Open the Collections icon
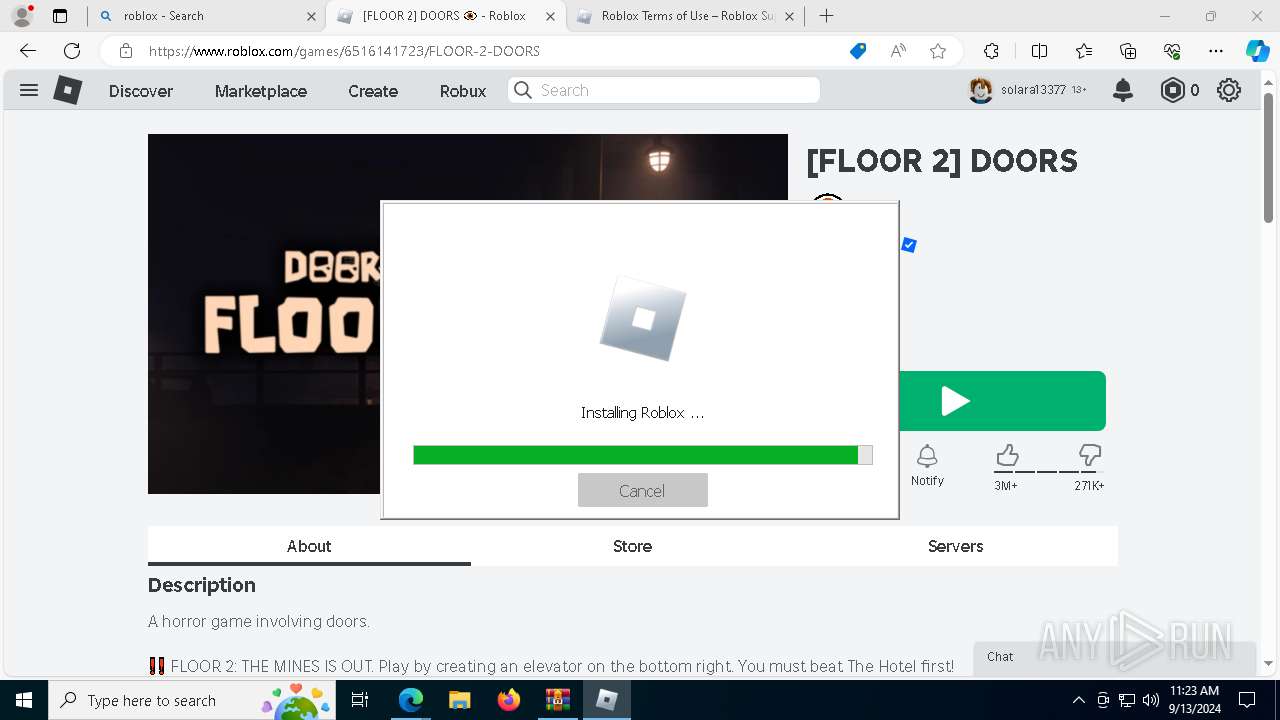 pos(1128,51)
